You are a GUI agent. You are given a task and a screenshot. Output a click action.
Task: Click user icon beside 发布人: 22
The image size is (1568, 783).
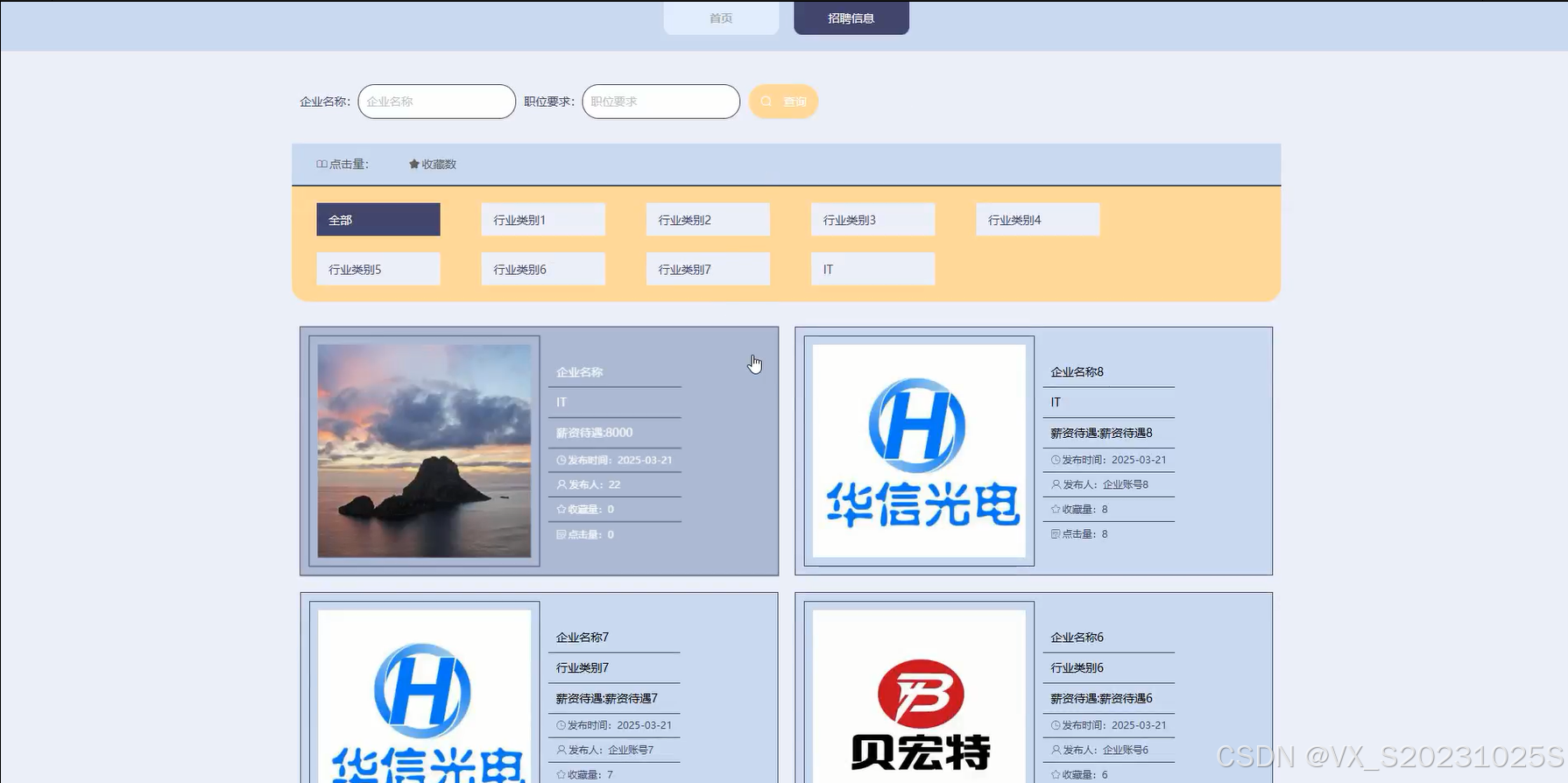(x=562, y=484)
